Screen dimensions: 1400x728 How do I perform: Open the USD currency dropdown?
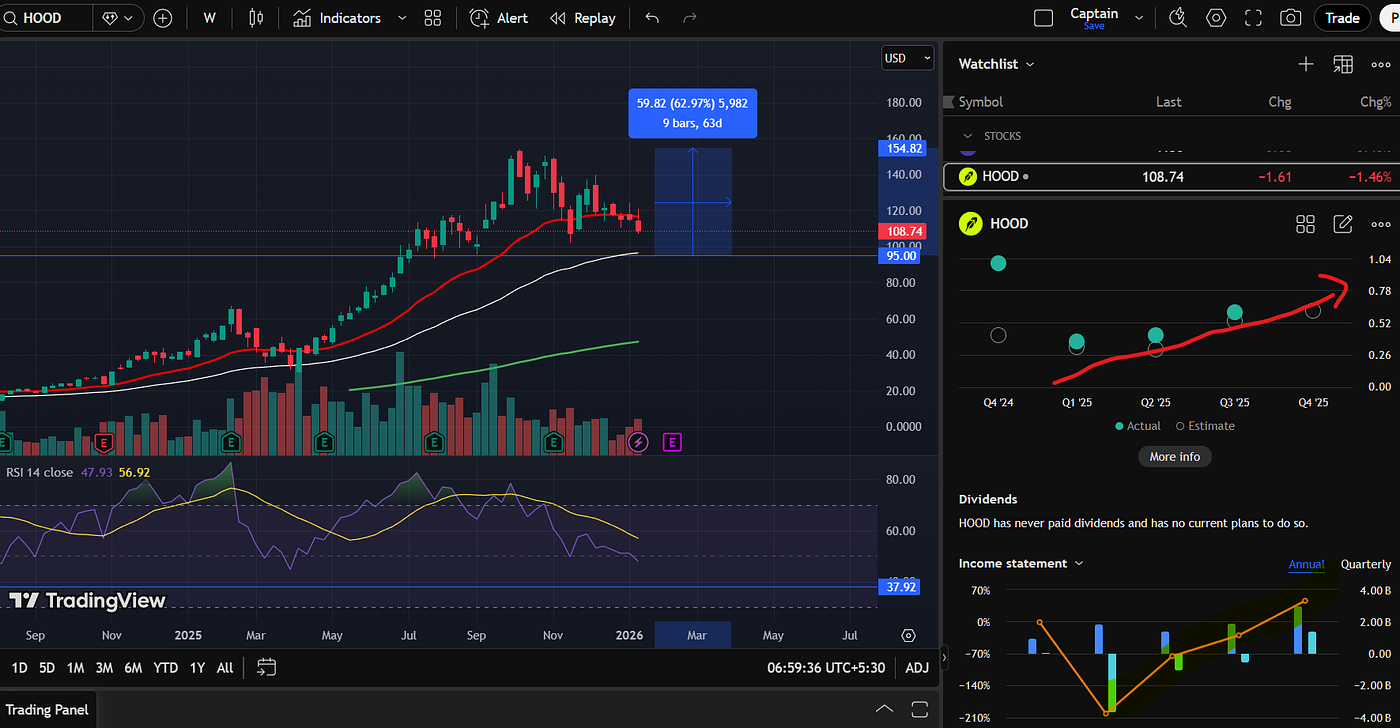[x=907, y=58]
